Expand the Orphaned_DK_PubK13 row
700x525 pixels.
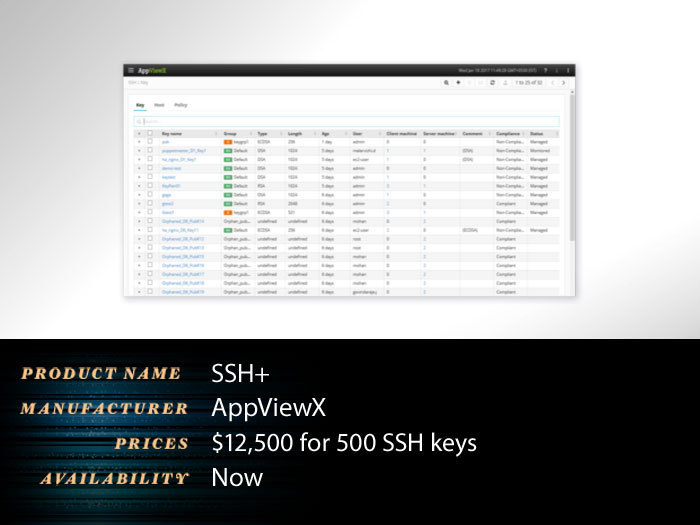click(139, 248)
